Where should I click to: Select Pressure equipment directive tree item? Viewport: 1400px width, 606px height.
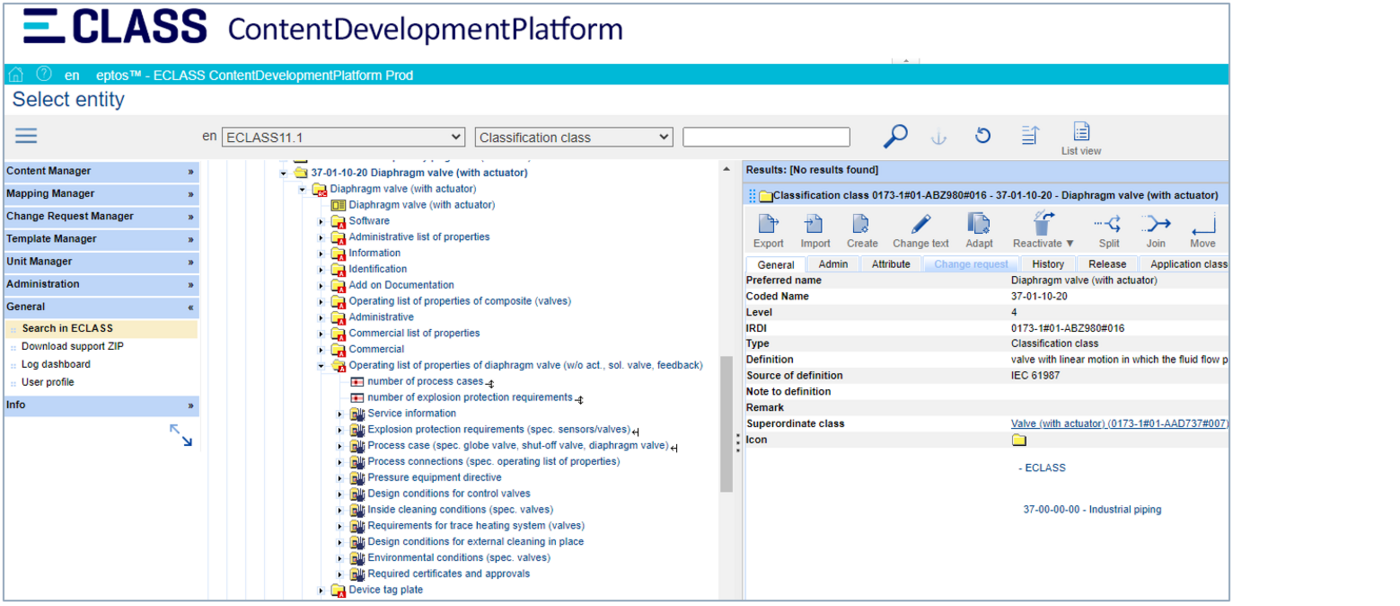[434, 478]
